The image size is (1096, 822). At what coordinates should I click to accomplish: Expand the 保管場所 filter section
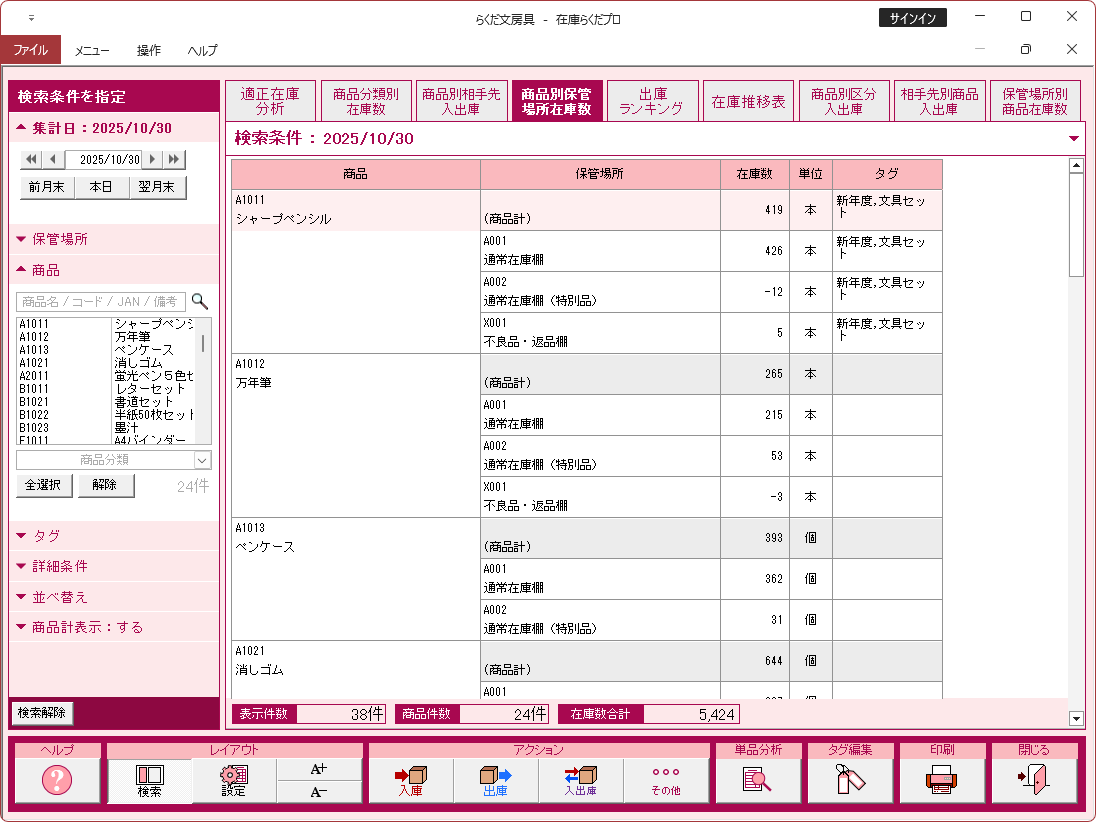point(60,240)
